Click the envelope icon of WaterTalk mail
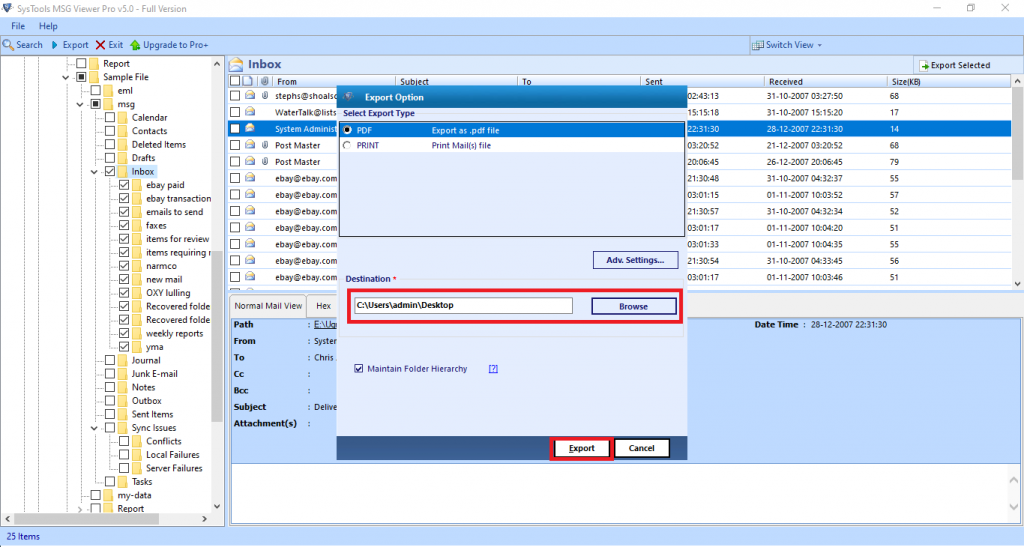 tap(249, 112)
